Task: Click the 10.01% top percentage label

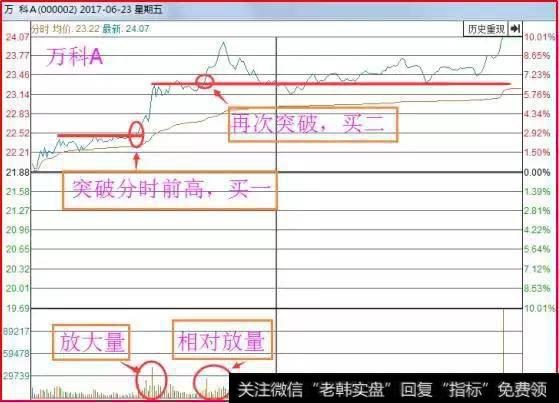Action: click(539, 37)
